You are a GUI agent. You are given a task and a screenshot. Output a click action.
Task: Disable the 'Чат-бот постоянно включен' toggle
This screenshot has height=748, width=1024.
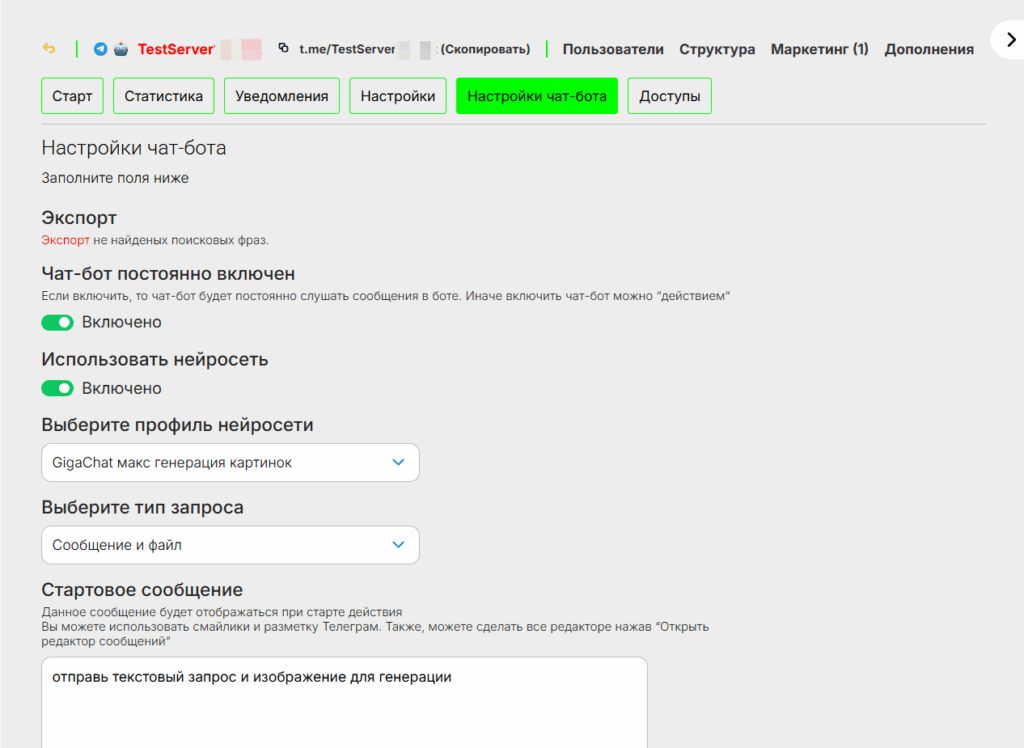[x=58, y=322]
